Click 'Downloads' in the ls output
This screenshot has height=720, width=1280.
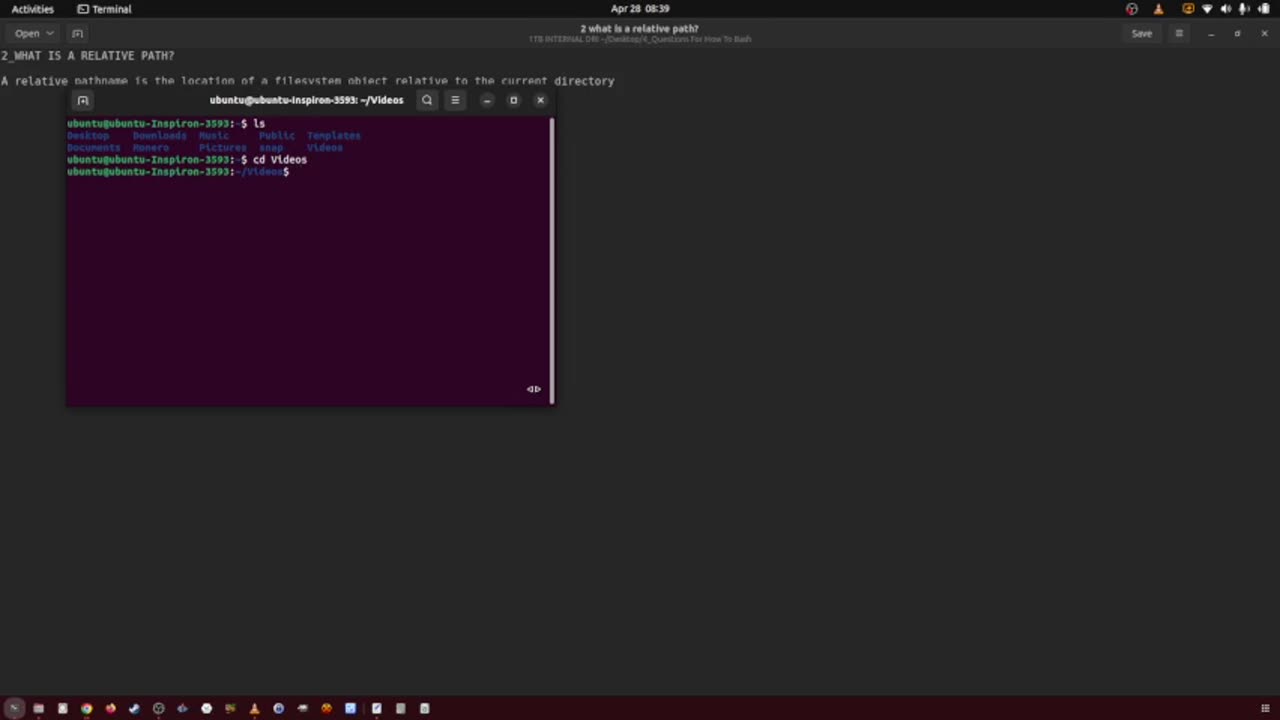[159, 135]
